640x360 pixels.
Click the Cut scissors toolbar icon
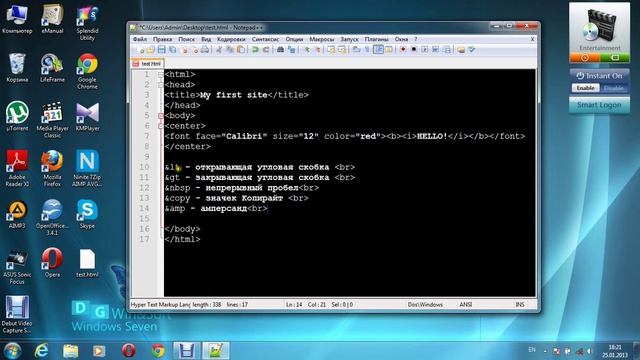point(220,49)
